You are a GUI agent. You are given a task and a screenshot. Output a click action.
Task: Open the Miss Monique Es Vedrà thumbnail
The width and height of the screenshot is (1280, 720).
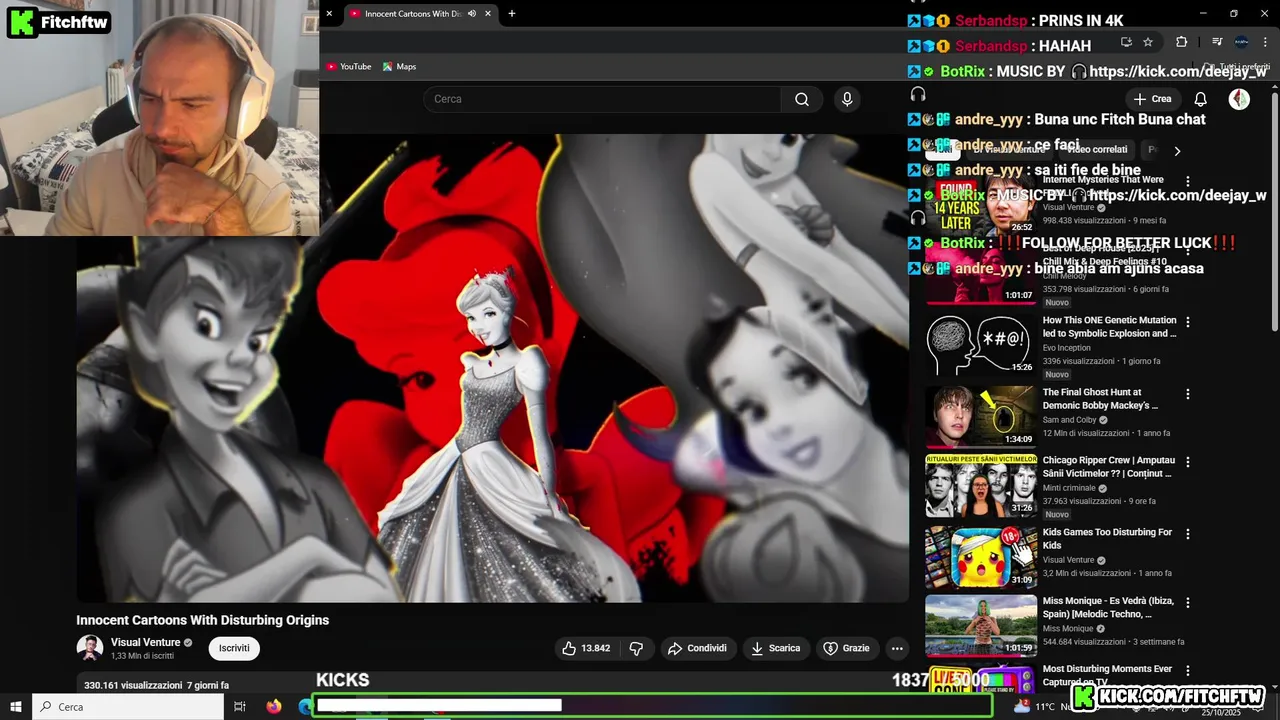[x=981, y=626]
